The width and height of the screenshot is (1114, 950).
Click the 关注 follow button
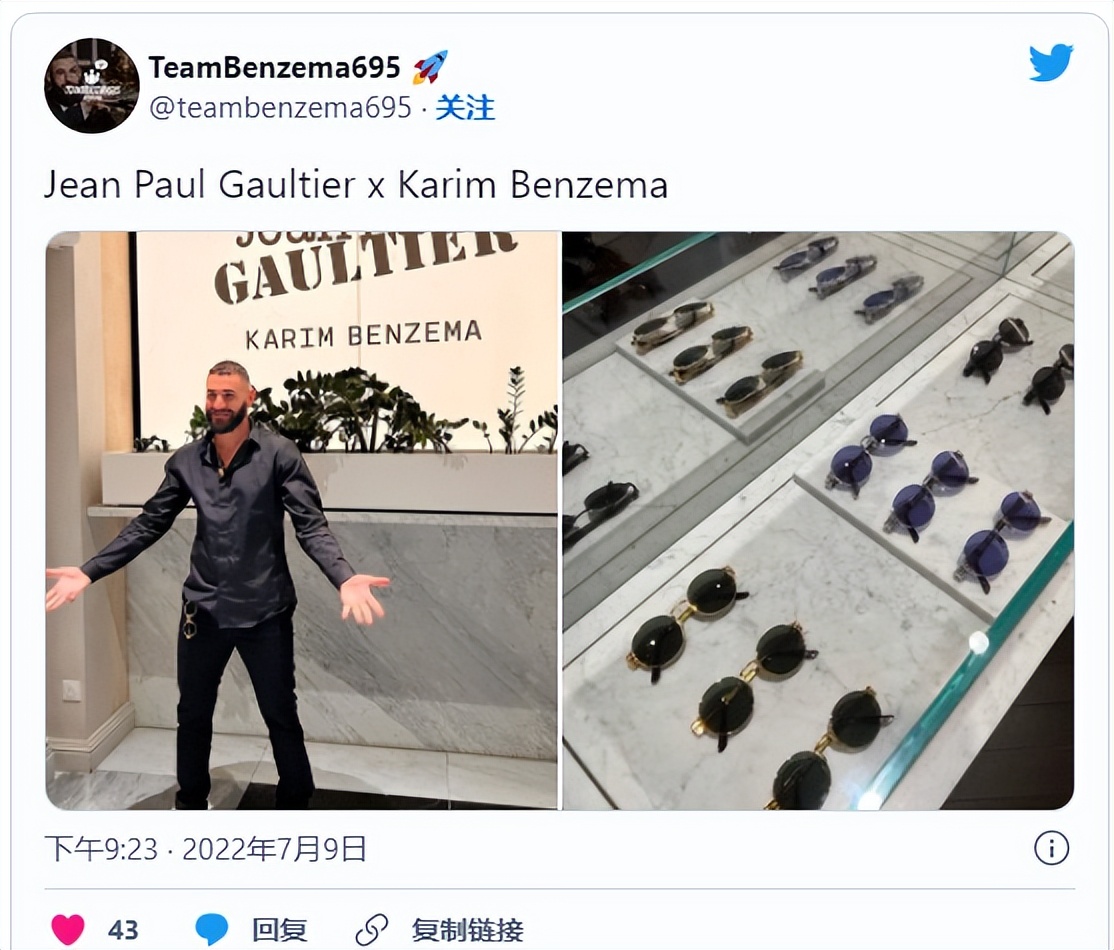465,108
